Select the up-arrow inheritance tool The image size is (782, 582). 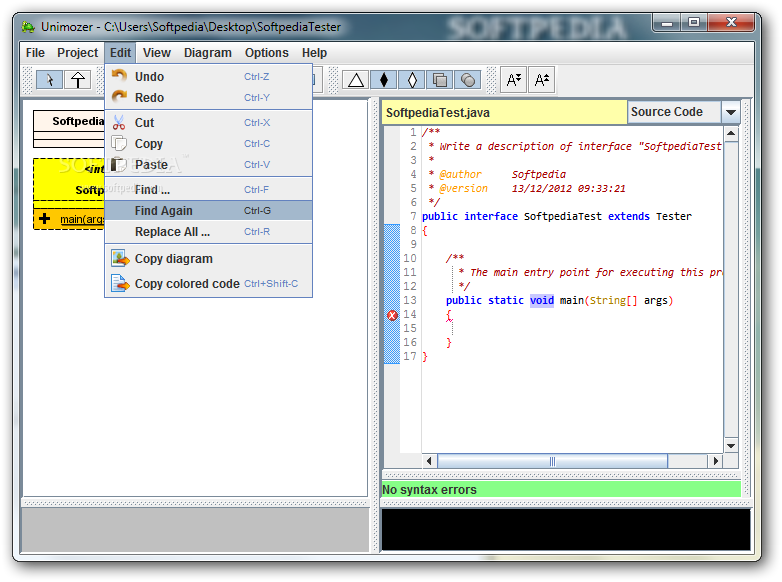78,80
